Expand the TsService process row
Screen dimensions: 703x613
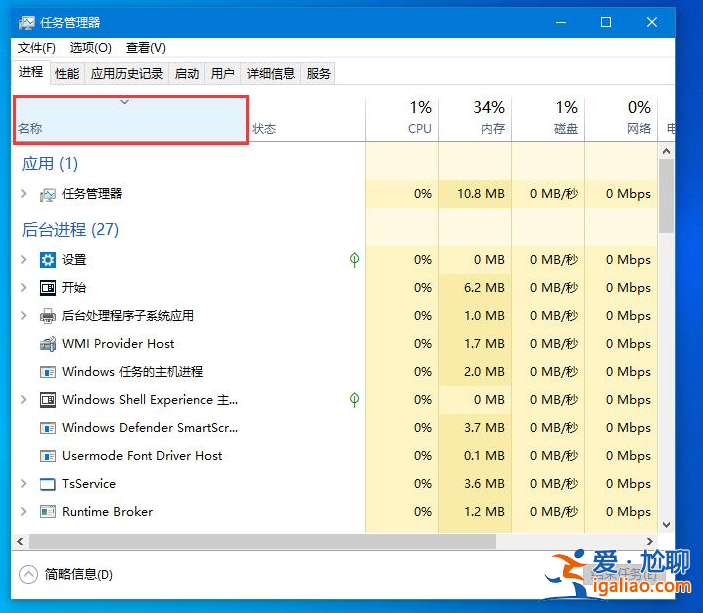point(24,484)
